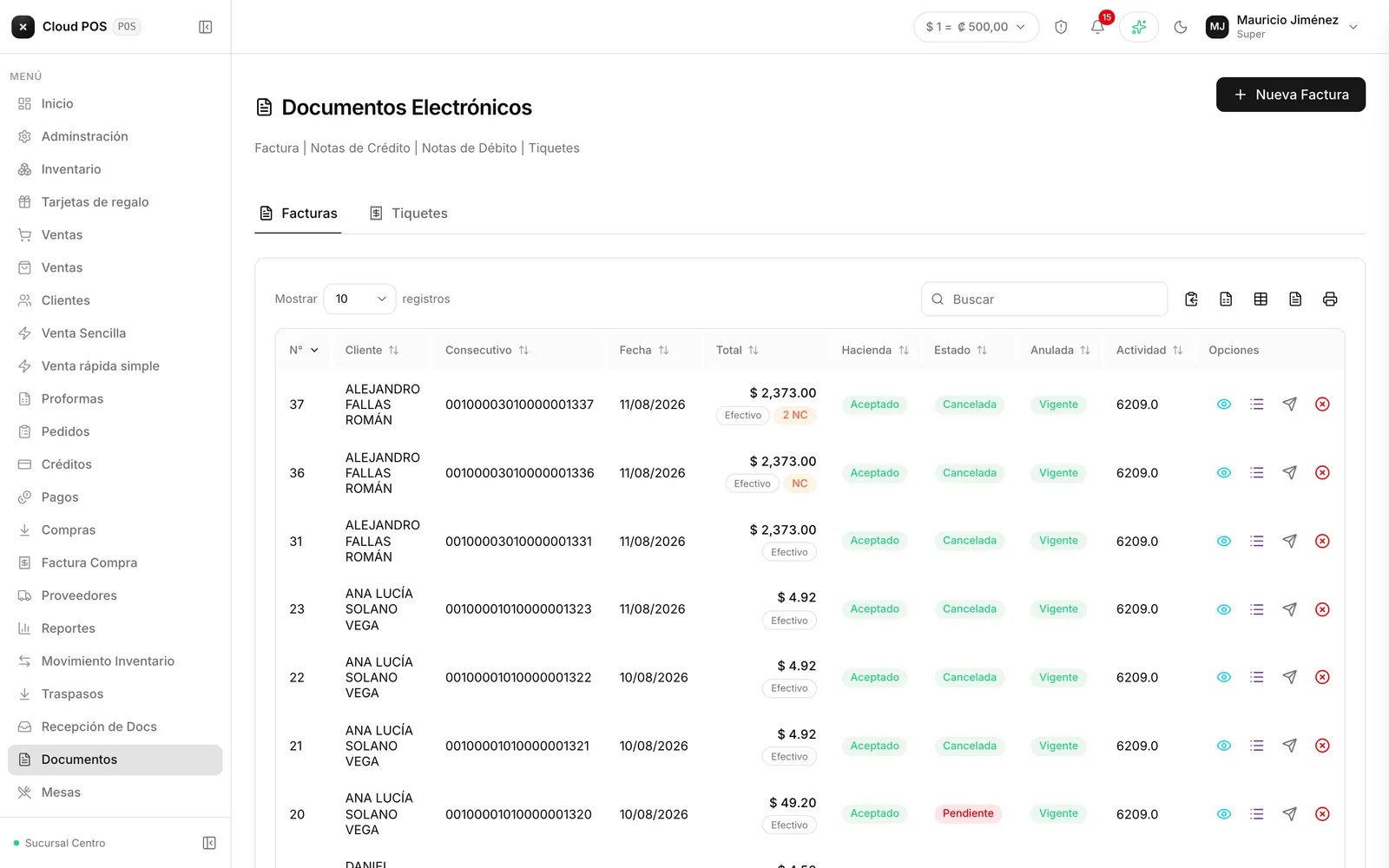
Task: Send invoice 37 with paper plane icon
Action: [1290, 404]
